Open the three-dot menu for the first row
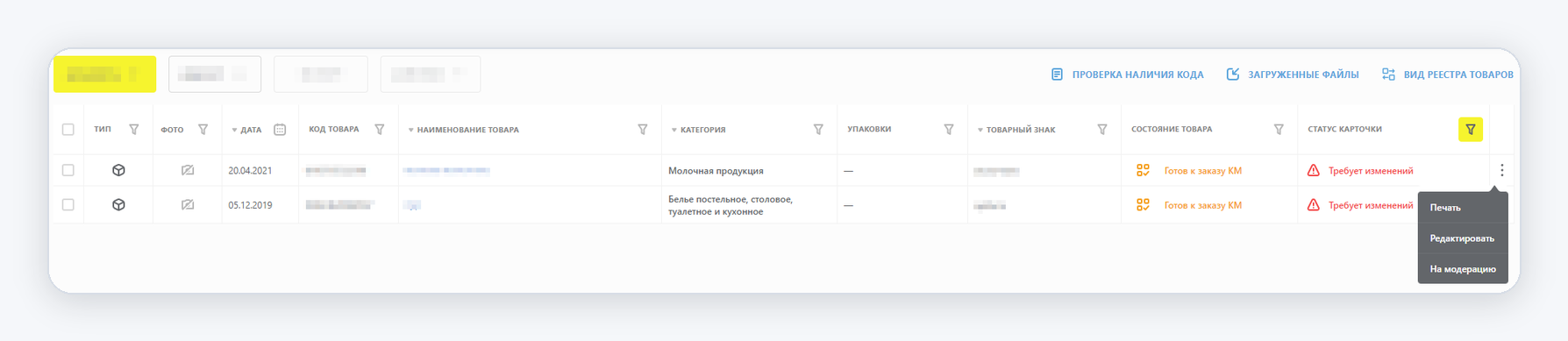 [x=1501, y=170]
